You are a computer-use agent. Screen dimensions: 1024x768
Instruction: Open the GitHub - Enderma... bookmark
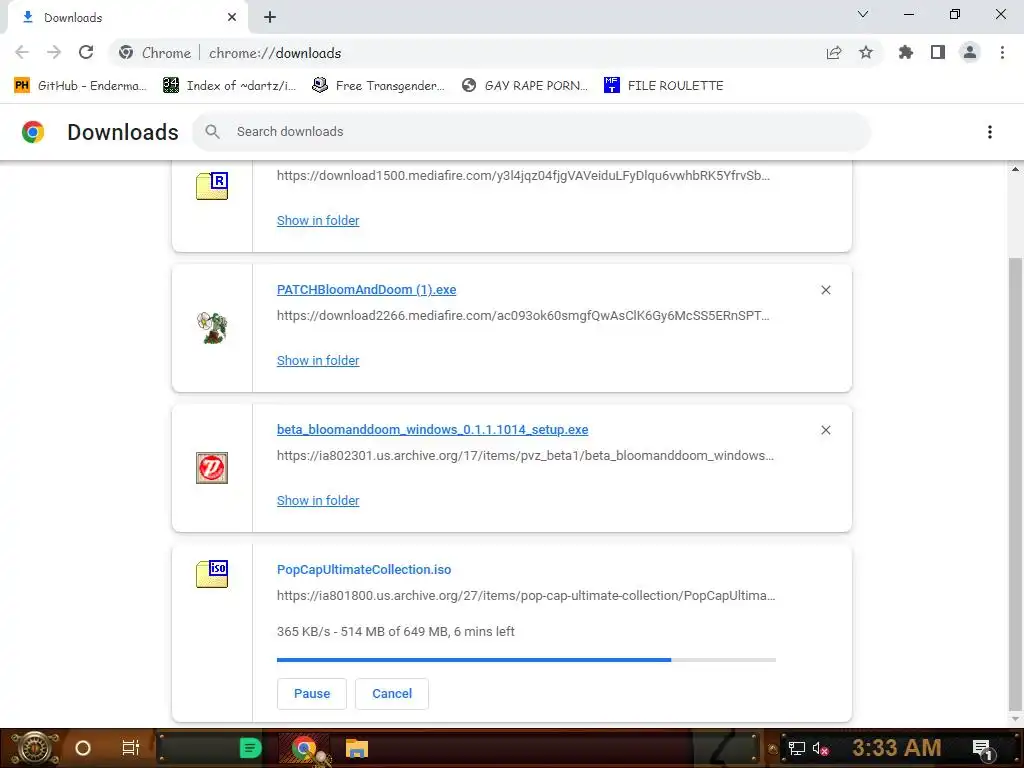click(80, 86)
